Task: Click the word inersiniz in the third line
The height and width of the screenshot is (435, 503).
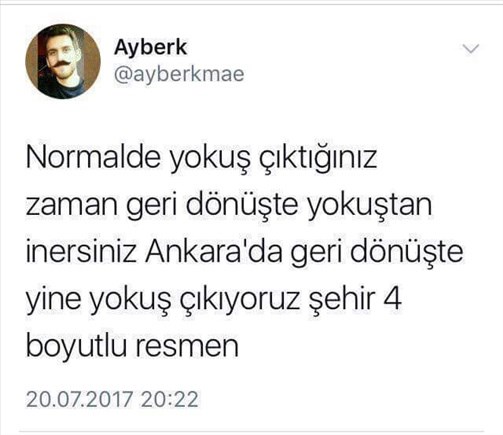Action: click(x=81, y=252)
